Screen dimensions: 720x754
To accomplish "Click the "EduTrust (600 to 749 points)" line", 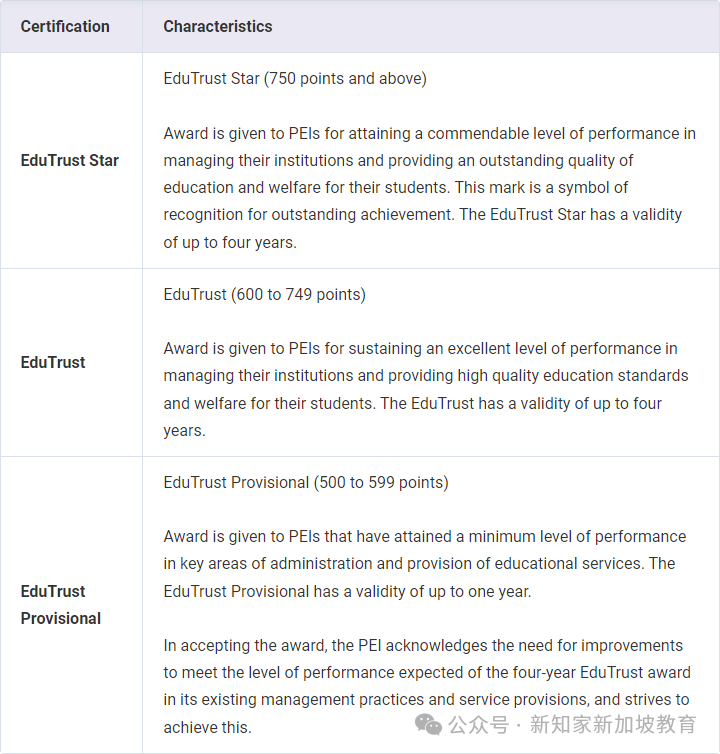I will [265, 294].
